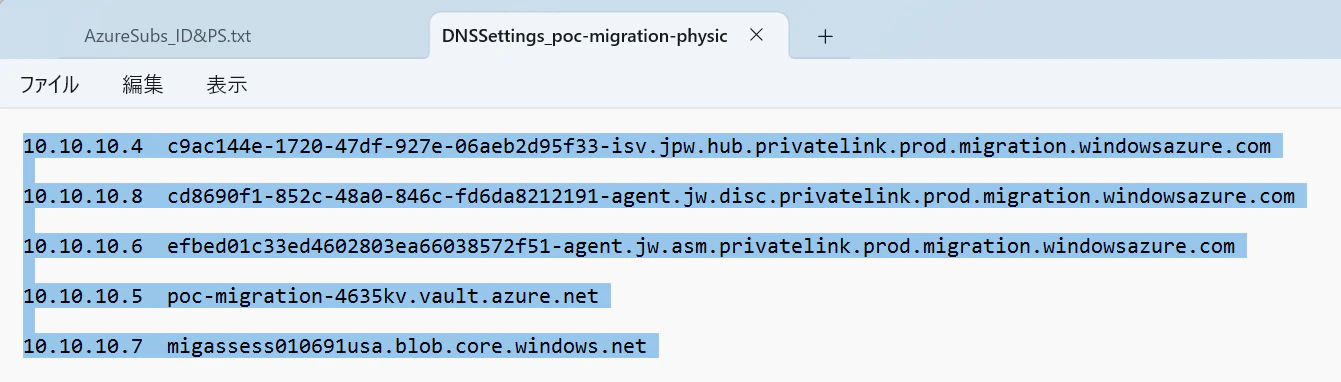Image resolution: width=1341 pixels, height=382 pixels.
Task: Switch to the AzureSubs_ID&PS.txt tab
Action: 168,36
